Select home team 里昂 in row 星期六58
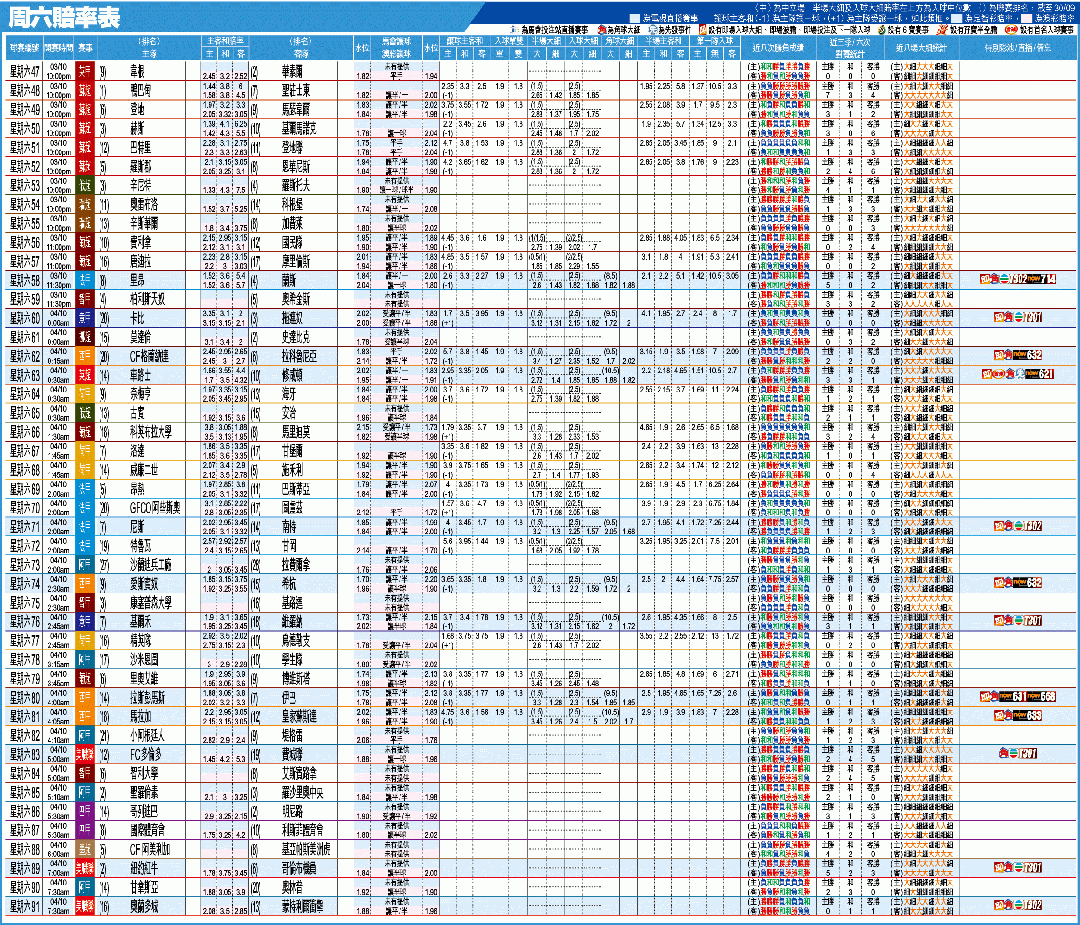This screenshot has height=925, width=1080. 137,280
